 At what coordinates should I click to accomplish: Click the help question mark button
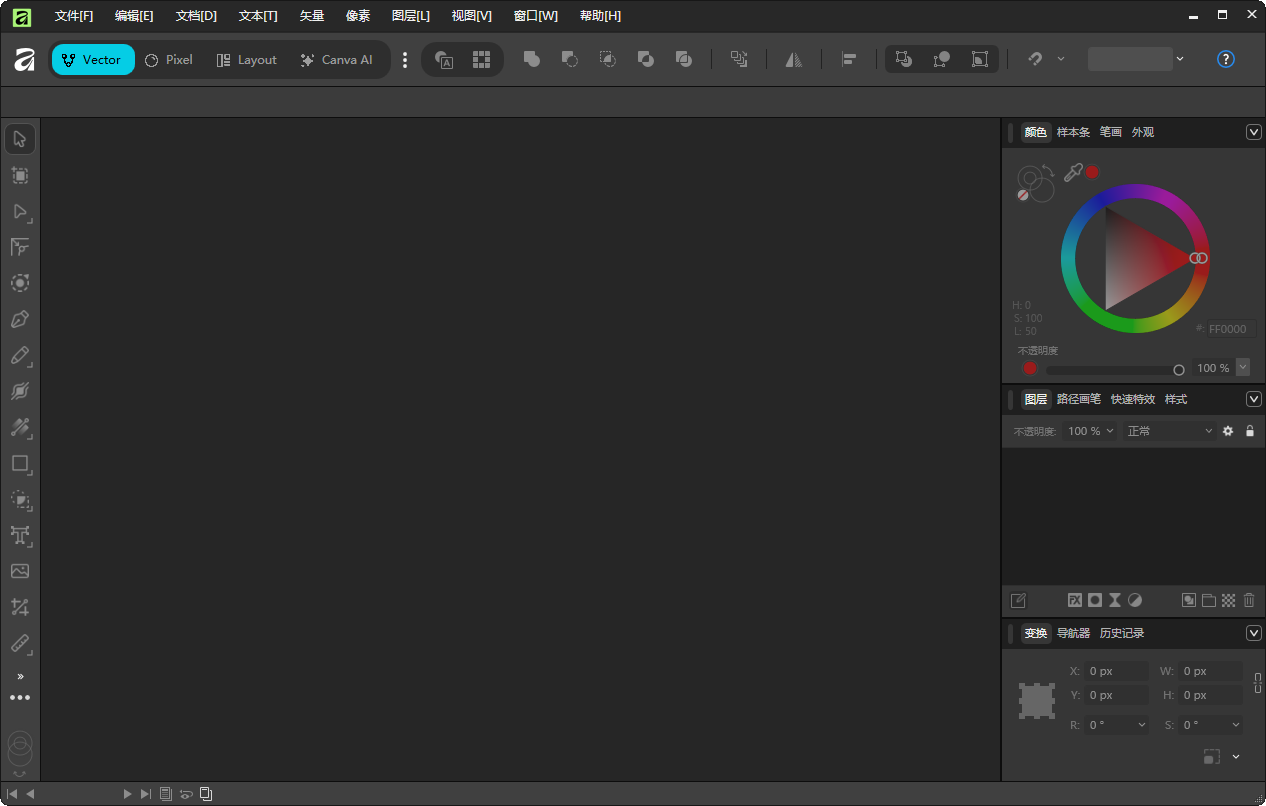(x=1225, y=59)
